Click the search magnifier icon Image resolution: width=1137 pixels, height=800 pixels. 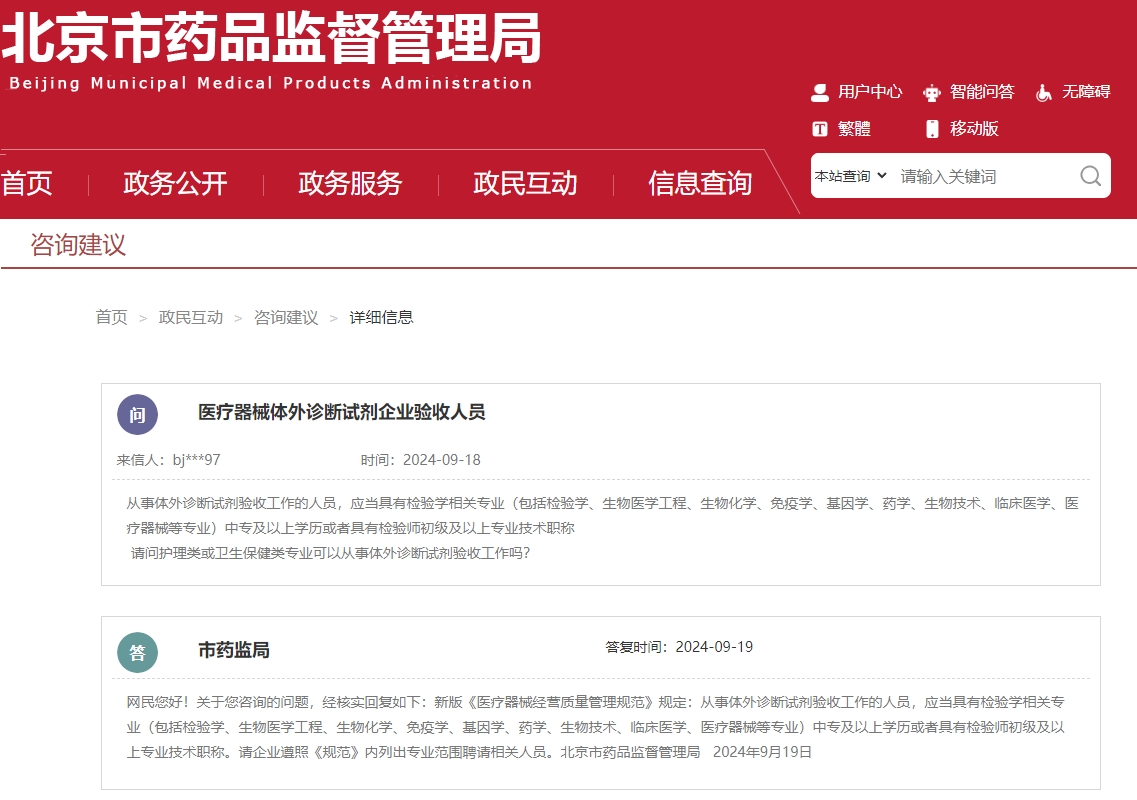[x=1089, y=175]
